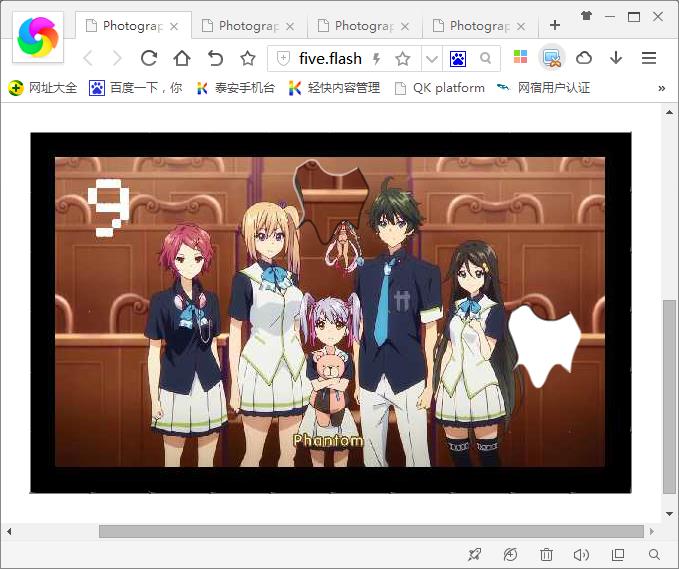Switch to the second Photograp tab
679x569 pixels.
tap(250, 26)
